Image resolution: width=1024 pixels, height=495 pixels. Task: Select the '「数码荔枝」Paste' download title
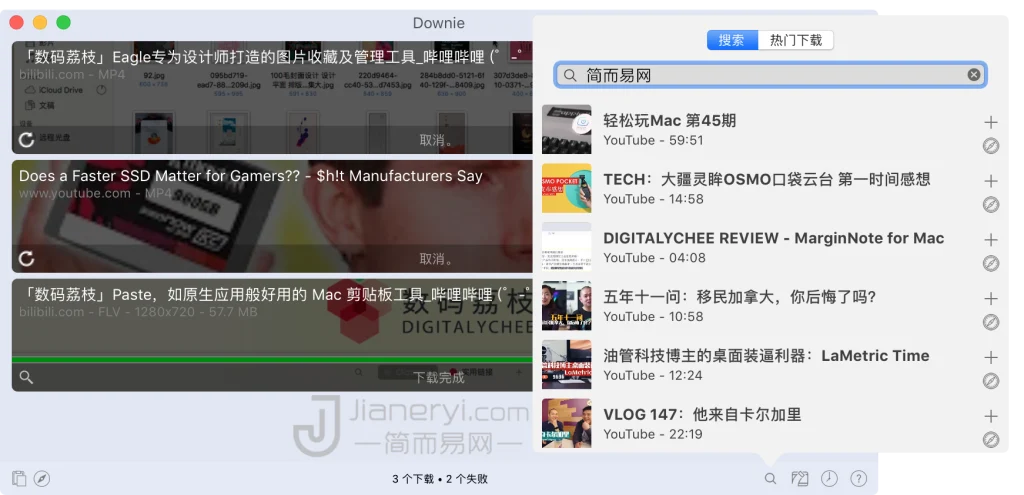(x=272, y=295)
